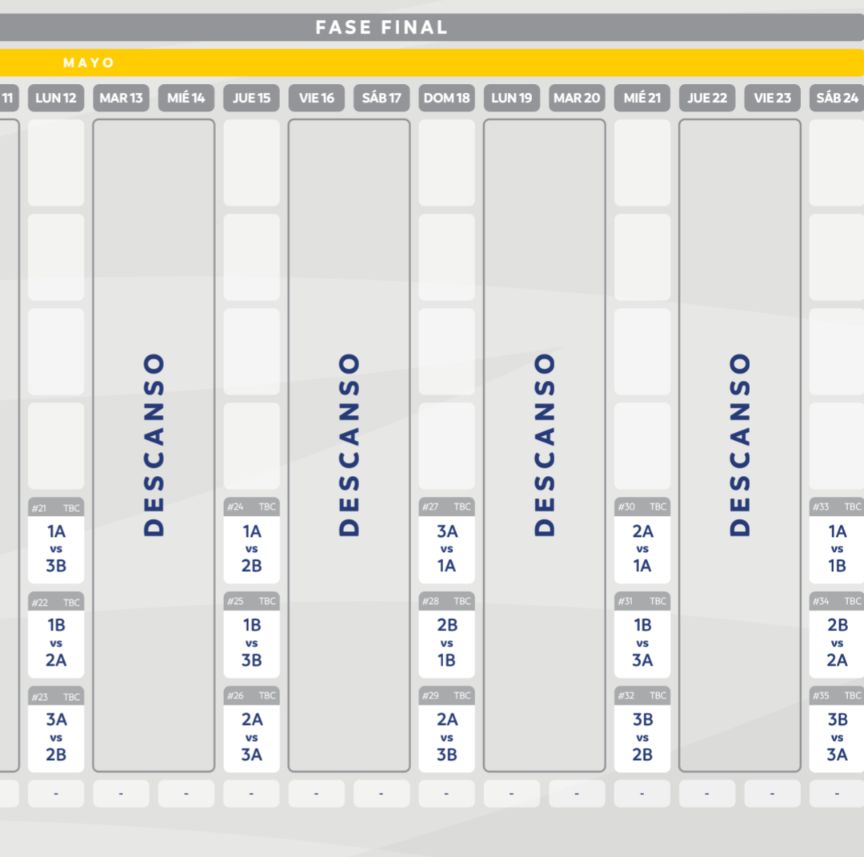Viewport: 864px width, 857px height.
Task: Click DESCANSO block under MAR 13 and MIÉ 14
Action: pos(153,445)
